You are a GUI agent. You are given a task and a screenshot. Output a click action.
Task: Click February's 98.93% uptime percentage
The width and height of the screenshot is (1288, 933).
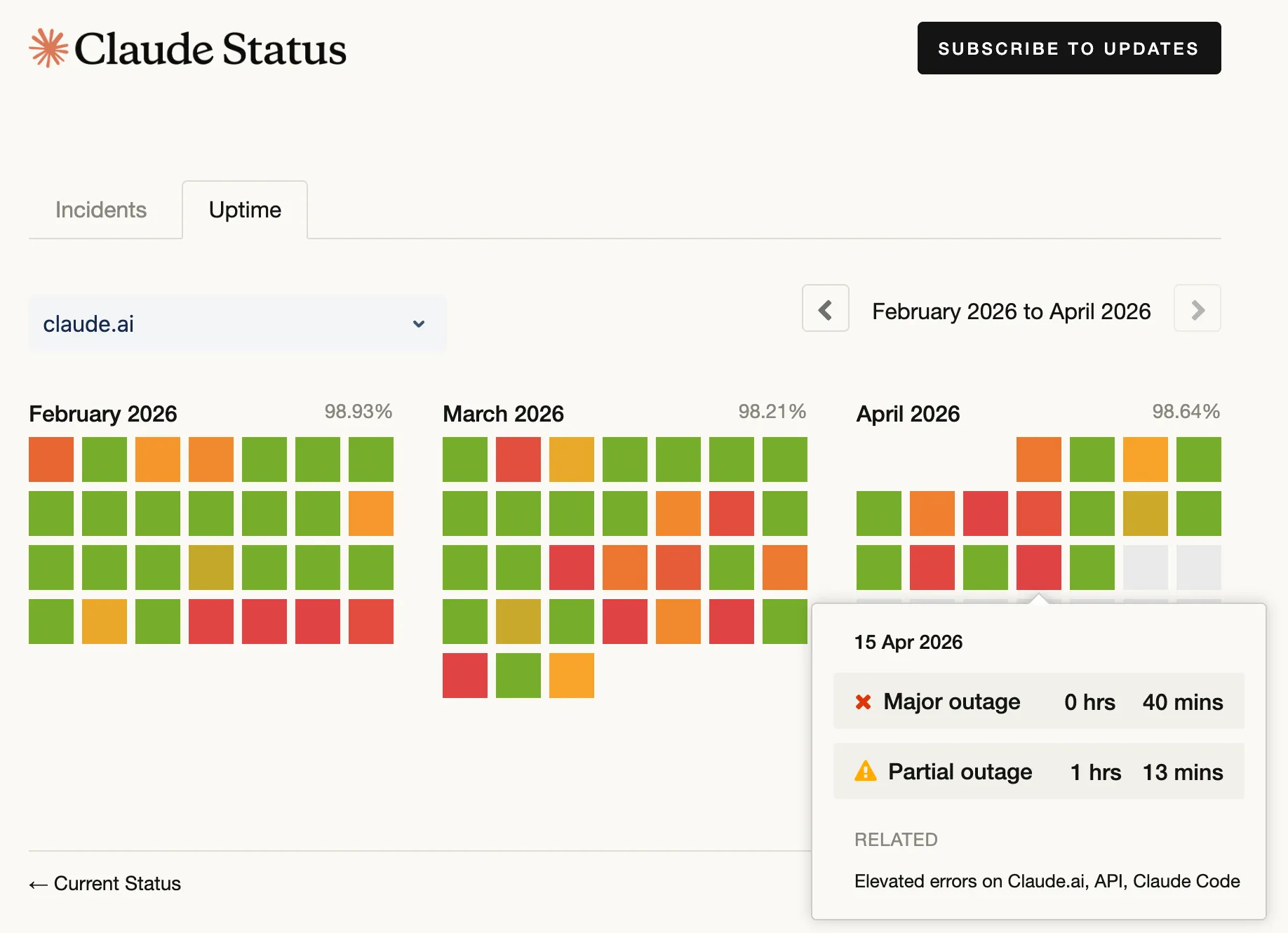coord(358,412)
